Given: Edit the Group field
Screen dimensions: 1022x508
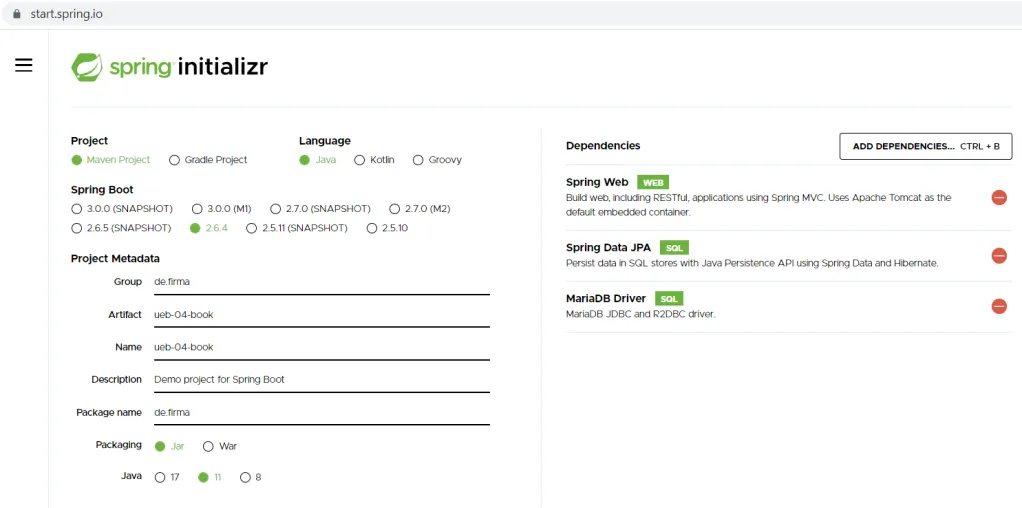Looking at the screenshot, I should pyautogui.click(x=320, y=282).
